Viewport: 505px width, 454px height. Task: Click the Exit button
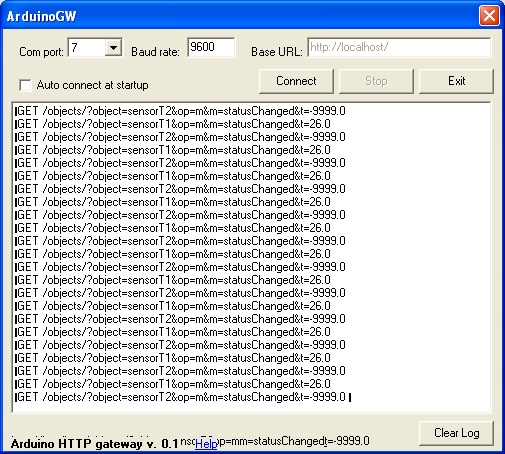(456, 81)
